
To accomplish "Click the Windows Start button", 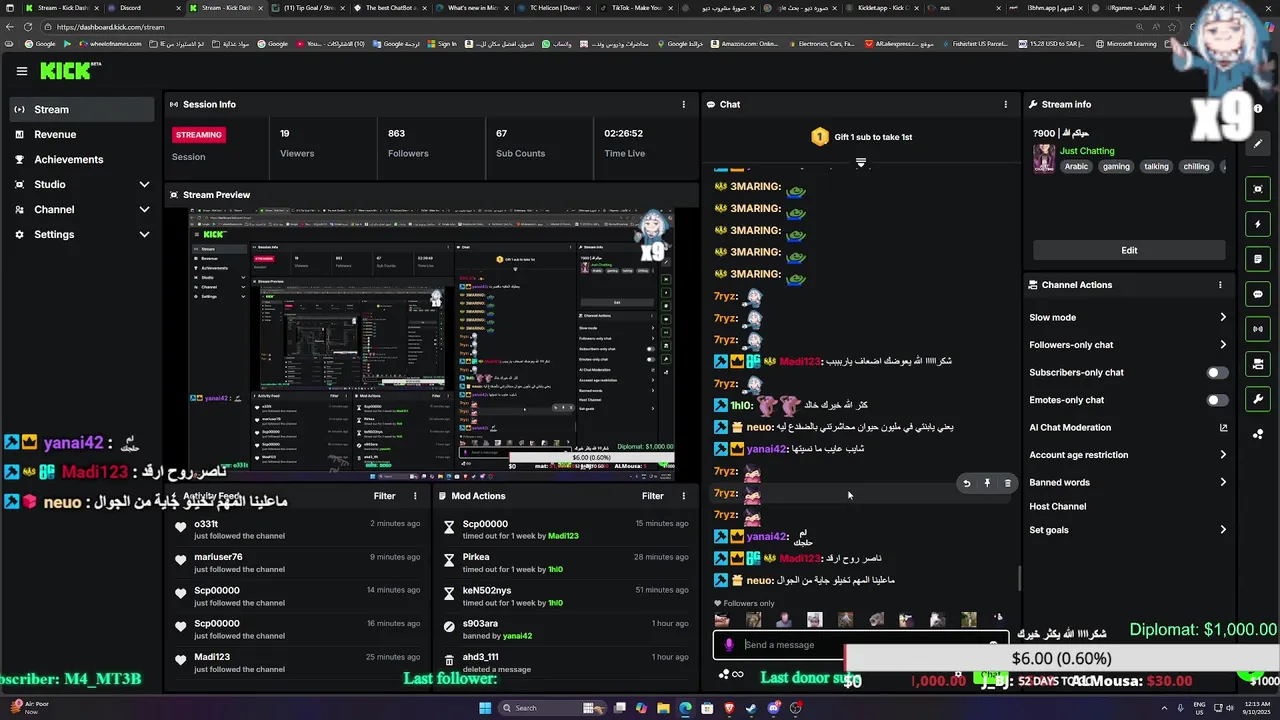I will (485, 708).
